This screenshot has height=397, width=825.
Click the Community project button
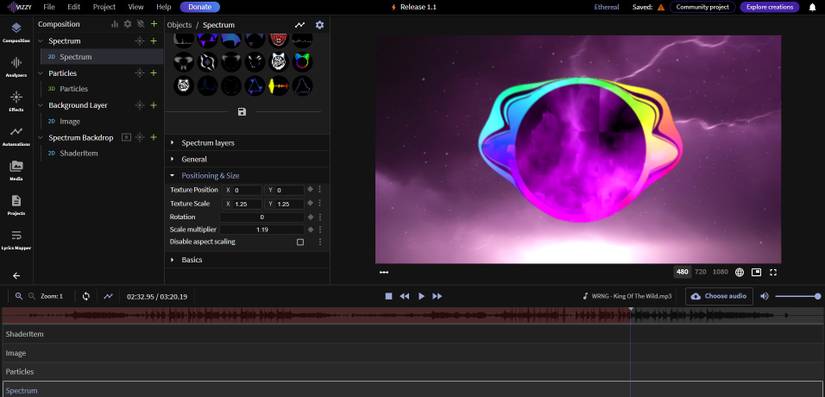[x=702, y=7]
